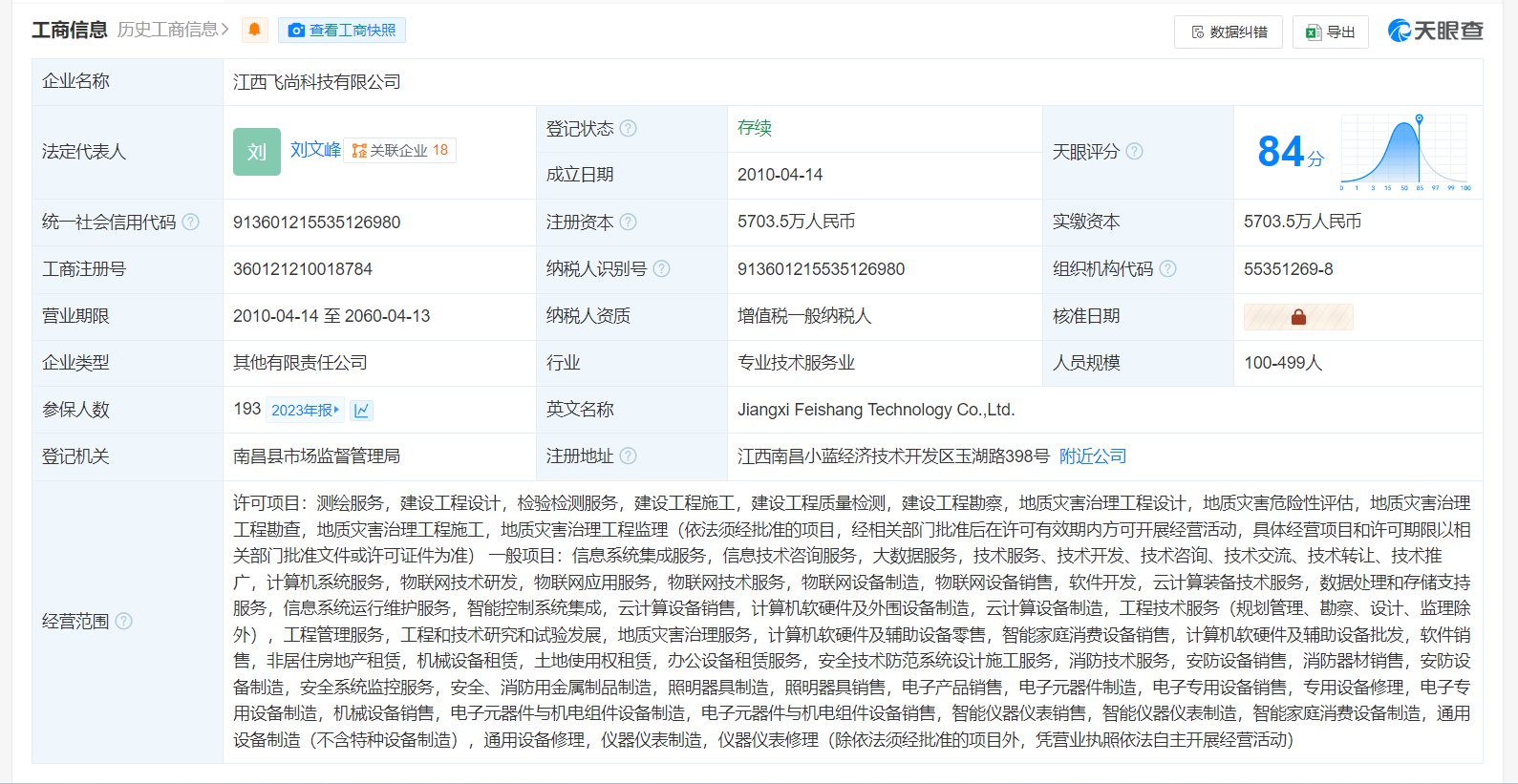Screen dimensions: 1518x784
Task: Select taxpayer ID 913601215535126980 in 纳税人识别号 row
Action: click(x=822, y=269)
